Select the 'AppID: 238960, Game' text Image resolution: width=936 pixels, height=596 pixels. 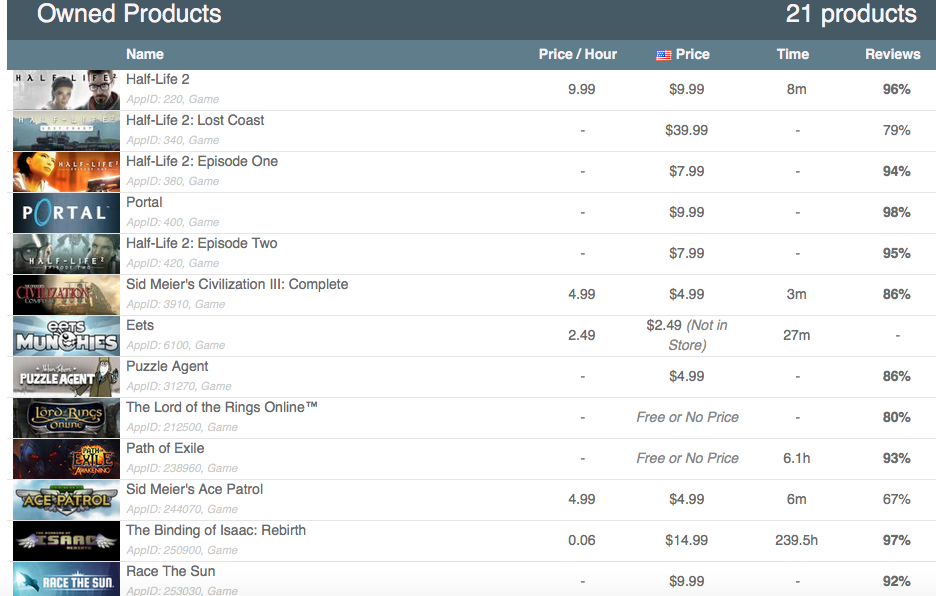(x=182, y=468)
